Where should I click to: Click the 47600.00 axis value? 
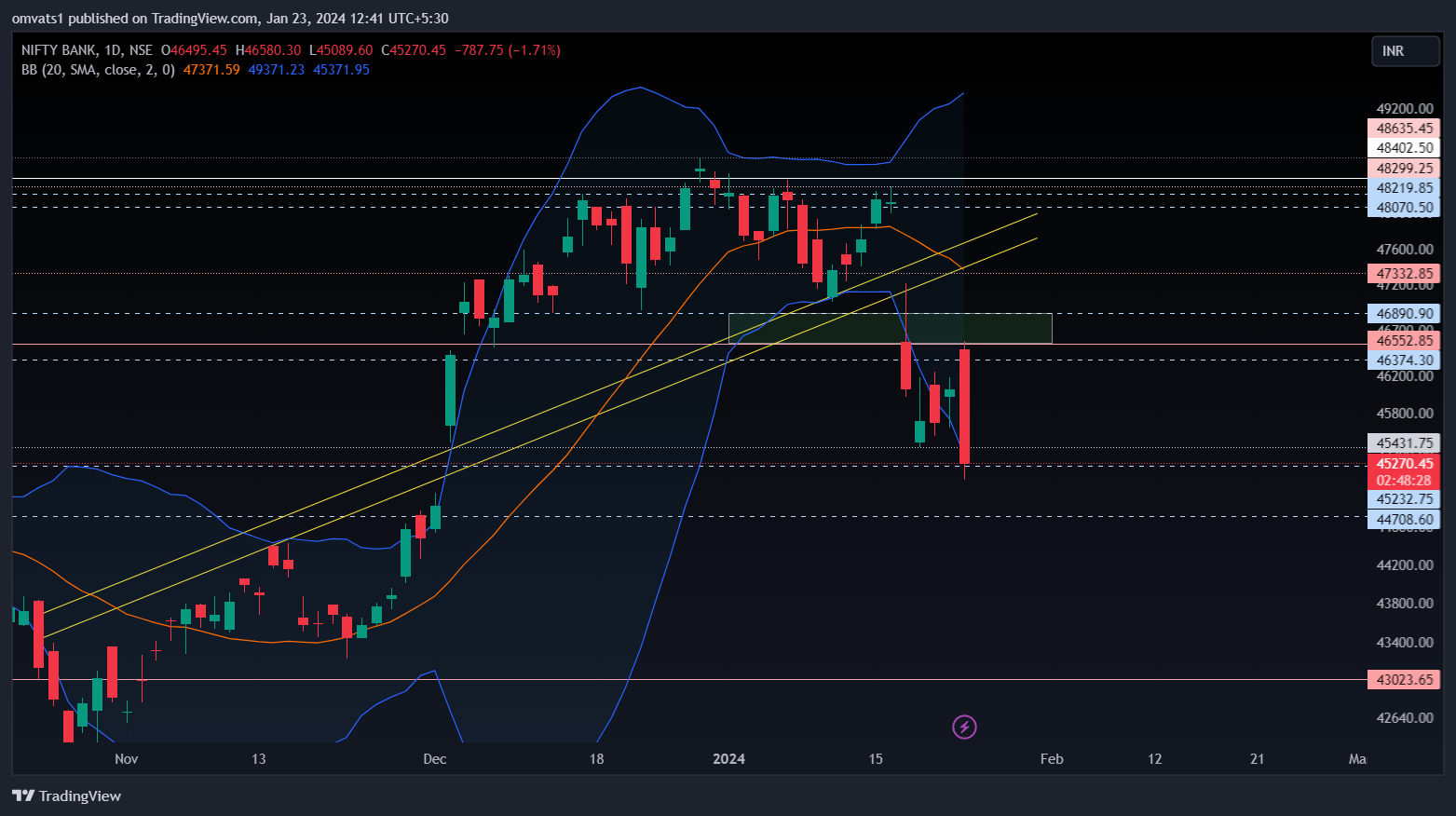pyautogui.click(x=1405, y=250)
